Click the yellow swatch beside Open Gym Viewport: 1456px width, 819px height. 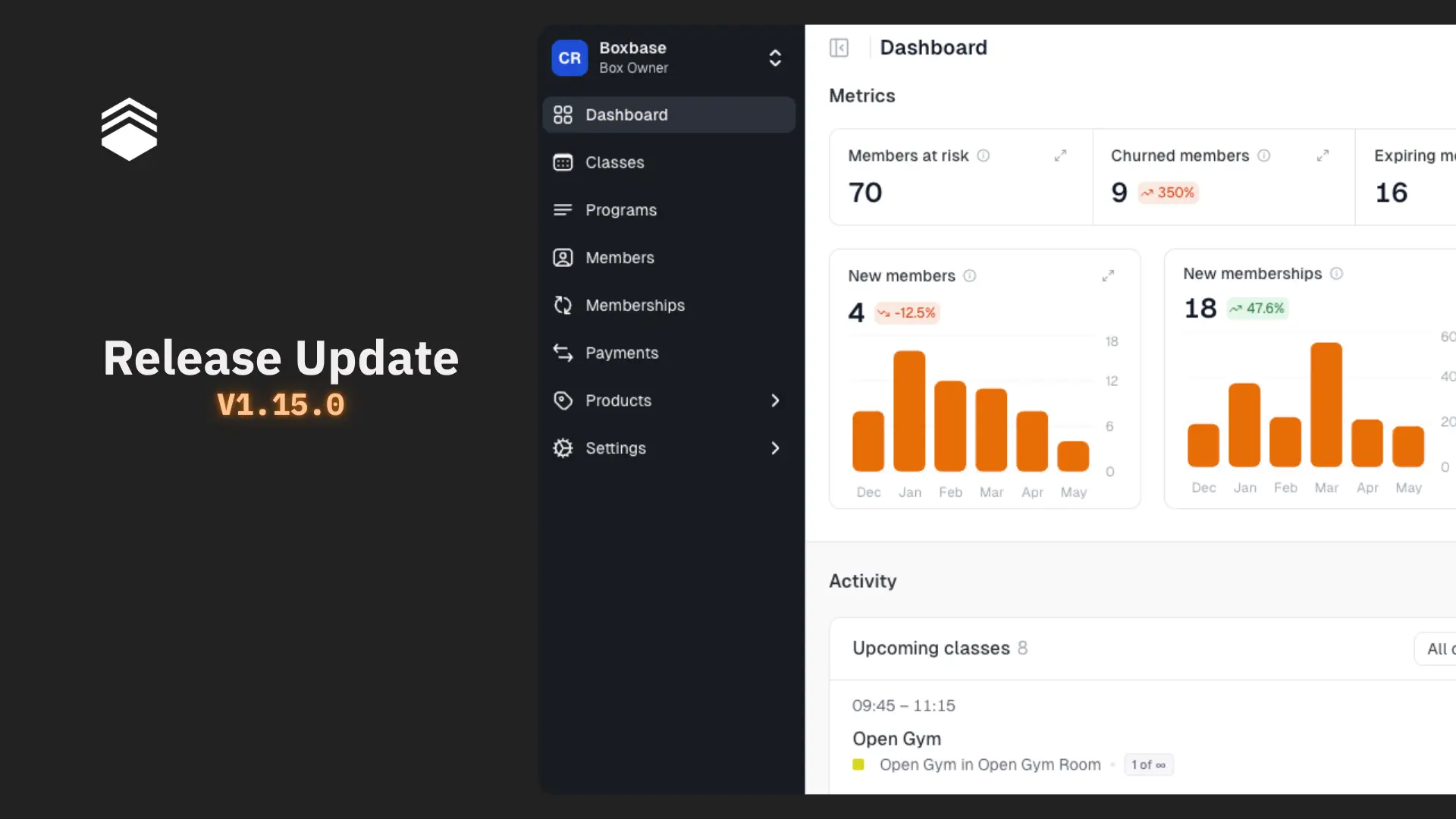tap(859, 765)
